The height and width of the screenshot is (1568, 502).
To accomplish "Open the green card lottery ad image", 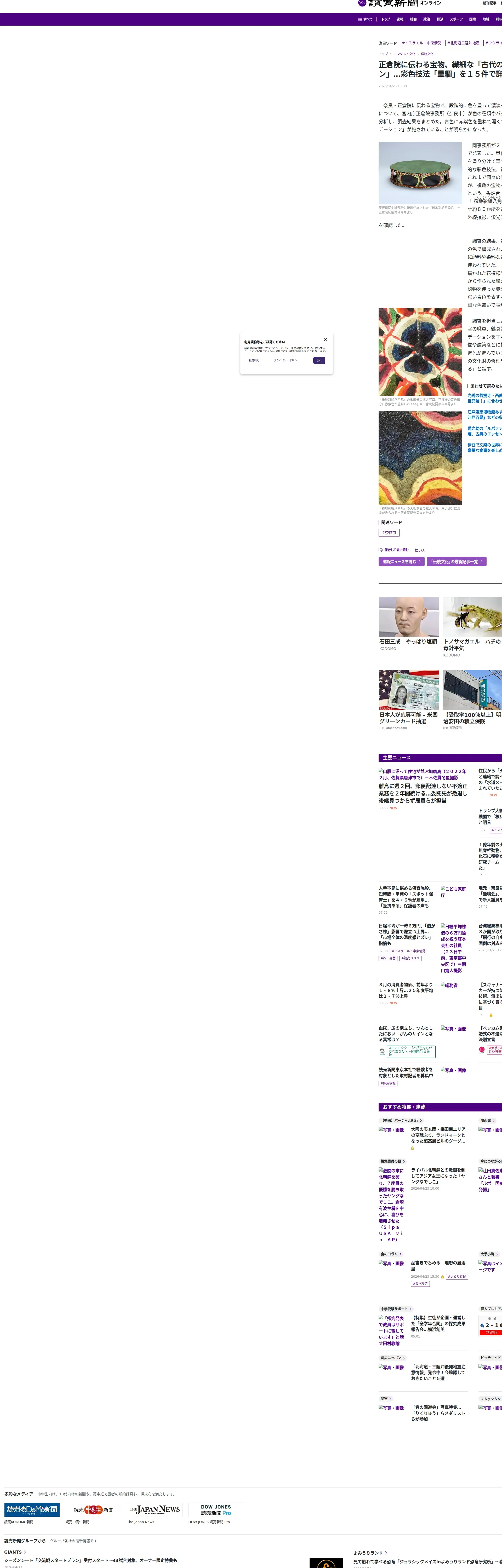I will (x=409, y=690).
